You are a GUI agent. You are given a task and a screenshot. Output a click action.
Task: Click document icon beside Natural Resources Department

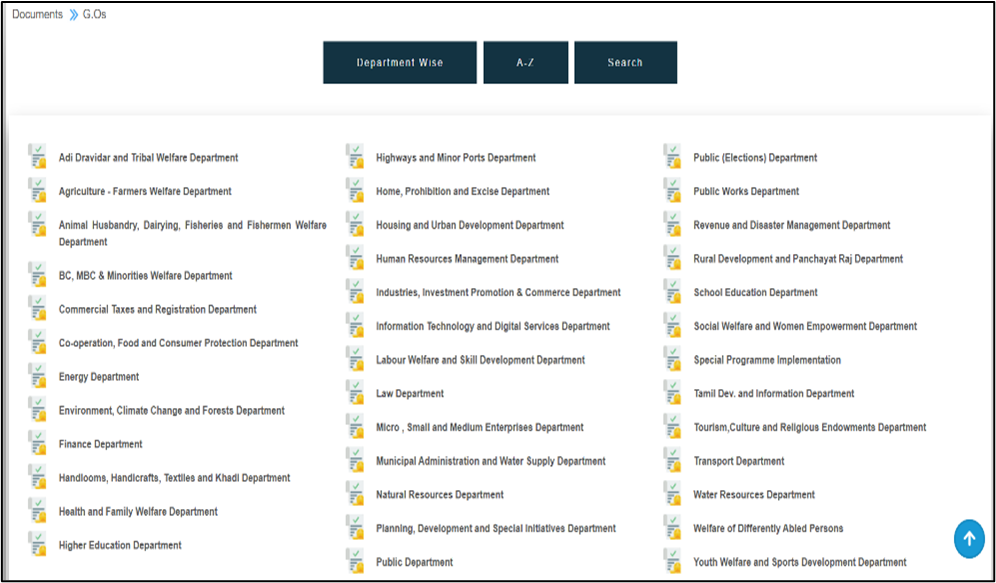pos(355,493)
